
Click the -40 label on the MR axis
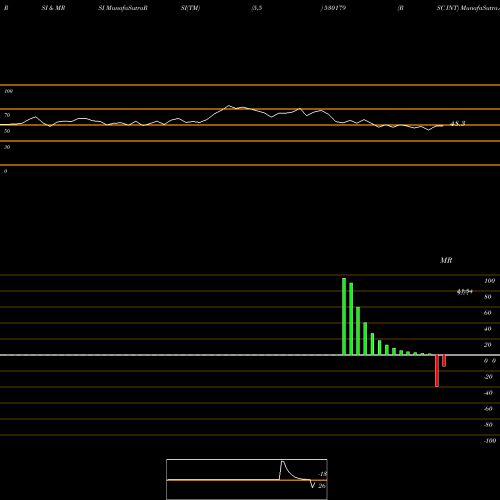coord(488,393)
